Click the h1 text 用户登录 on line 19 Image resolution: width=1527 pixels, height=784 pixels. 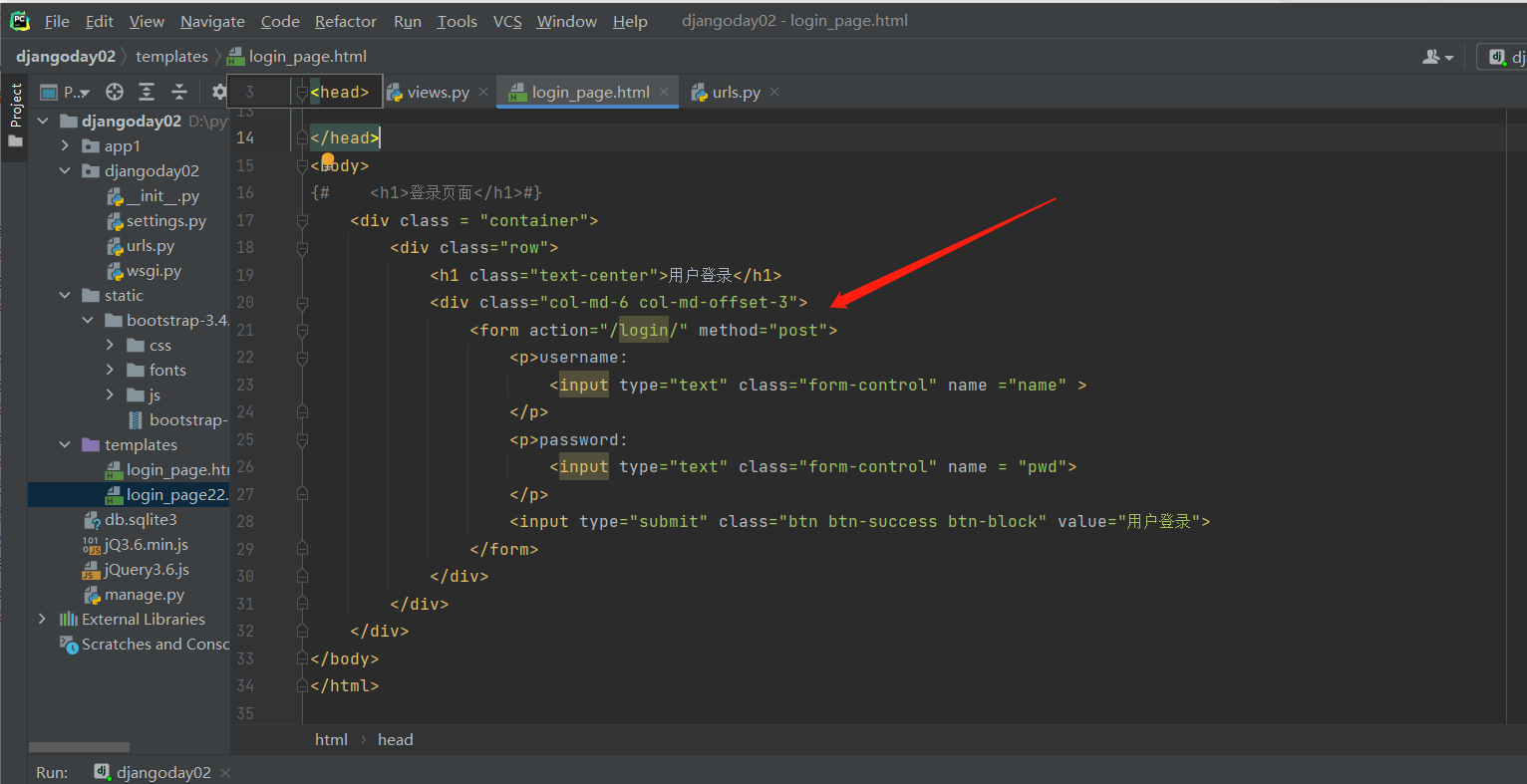point(701,276)
